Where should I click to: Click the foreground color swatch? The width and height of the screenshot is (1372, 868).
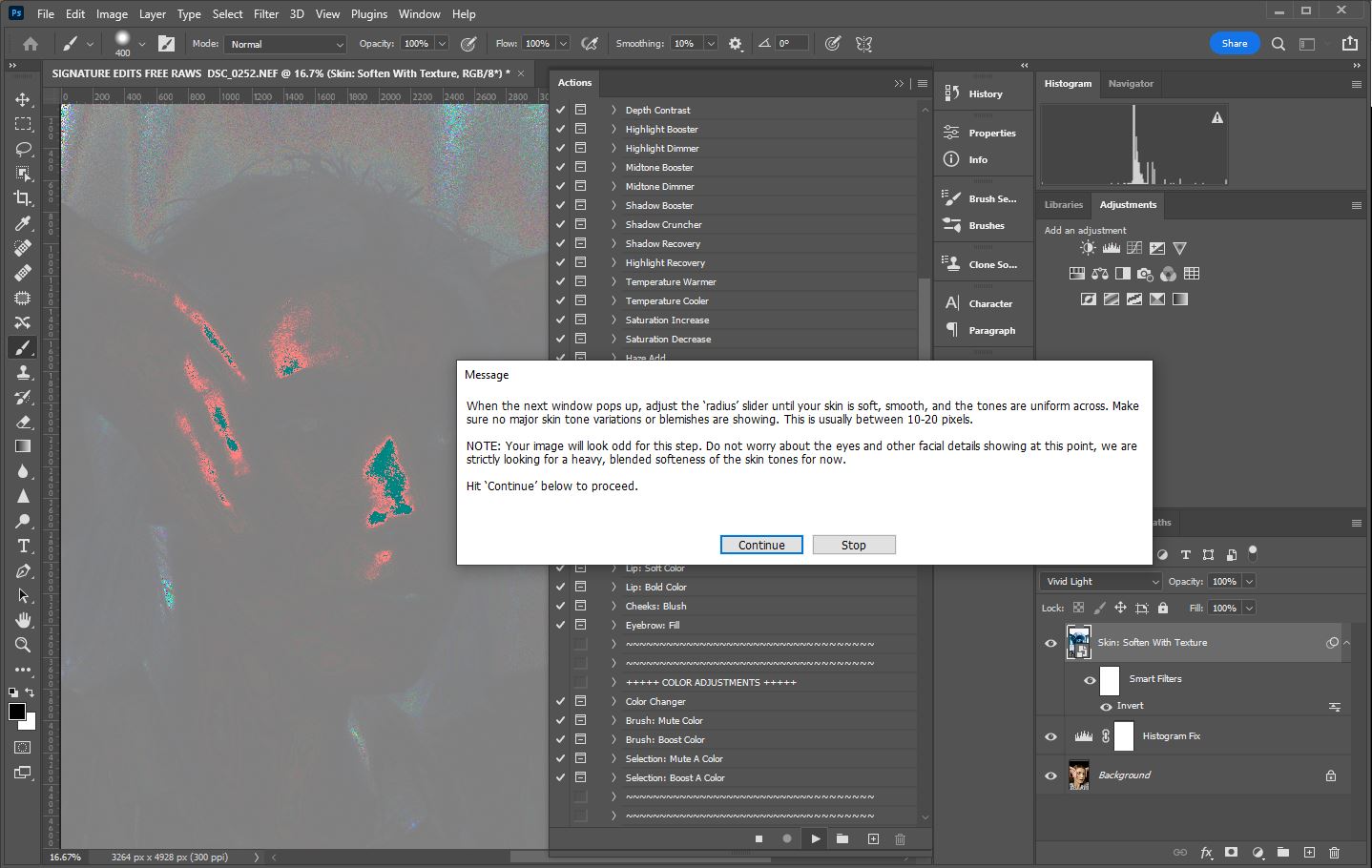pyautogui.click(x=17, y=712)
